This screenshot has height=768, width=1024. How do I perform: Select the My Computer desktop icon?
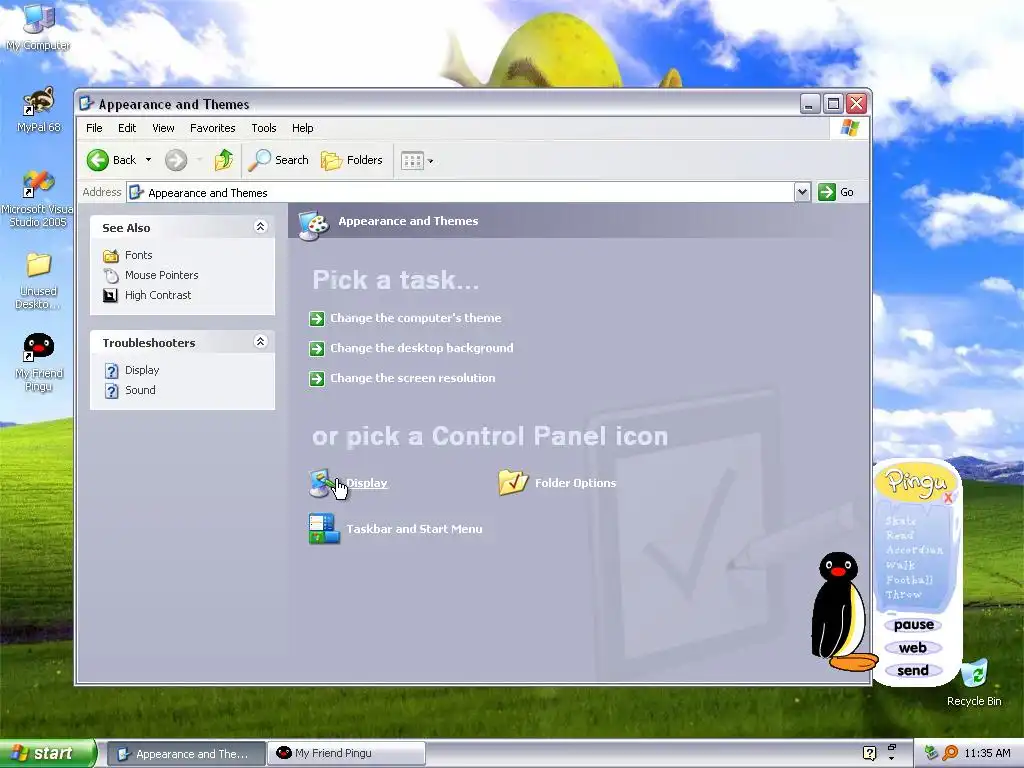pyautogui.click(x=38, y=27)
